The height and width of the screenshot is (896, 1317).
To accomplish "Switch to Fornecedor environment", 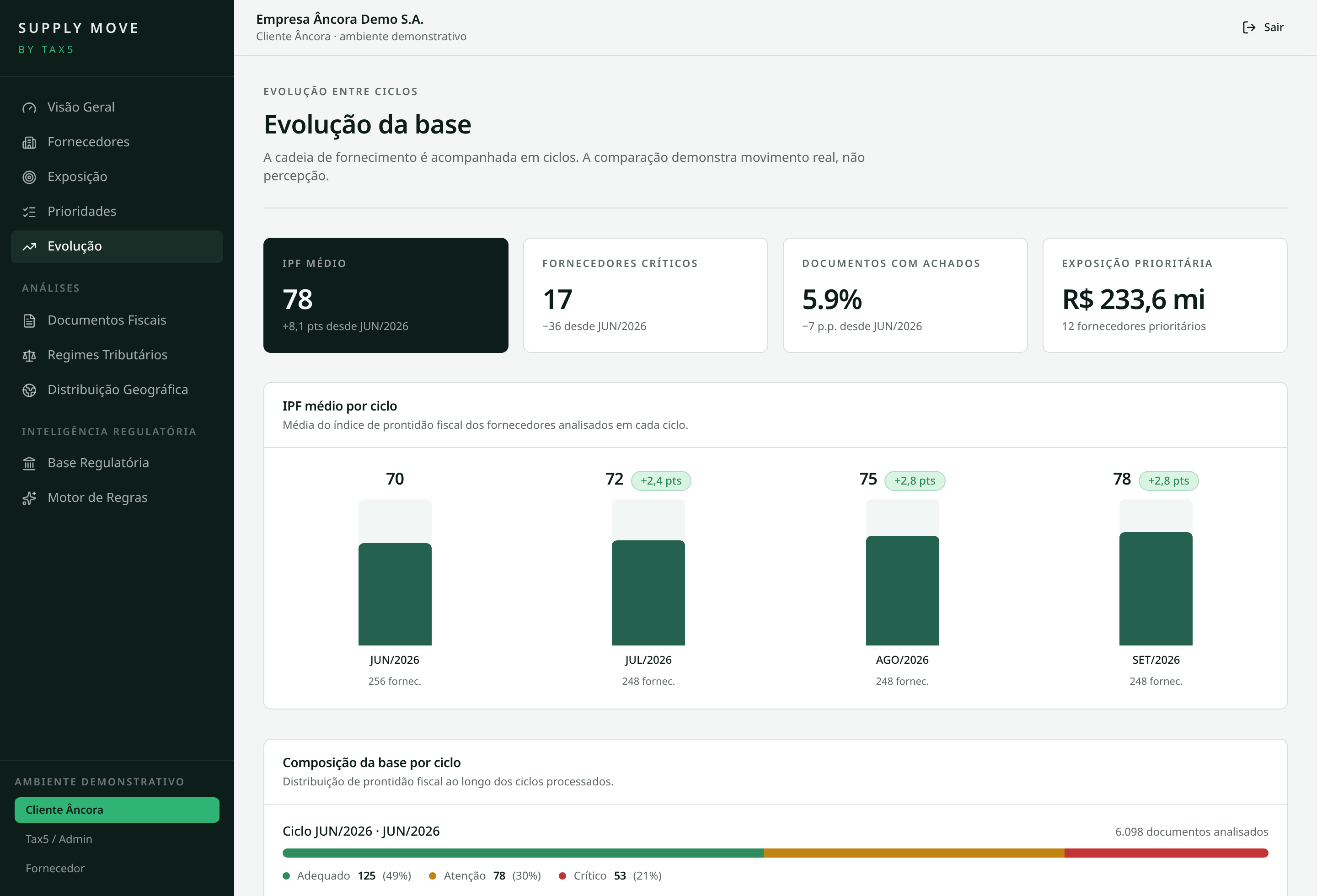I will (117, 868).
